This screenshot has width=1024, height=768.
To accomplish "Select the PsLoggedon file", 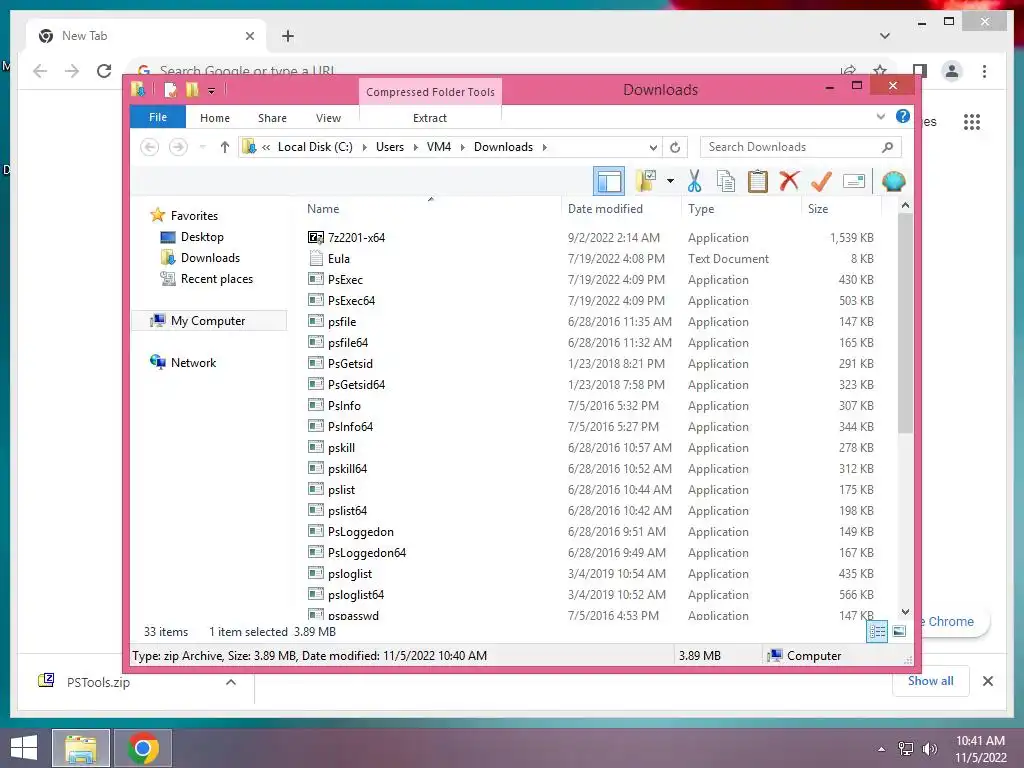I will pos(360,532).
